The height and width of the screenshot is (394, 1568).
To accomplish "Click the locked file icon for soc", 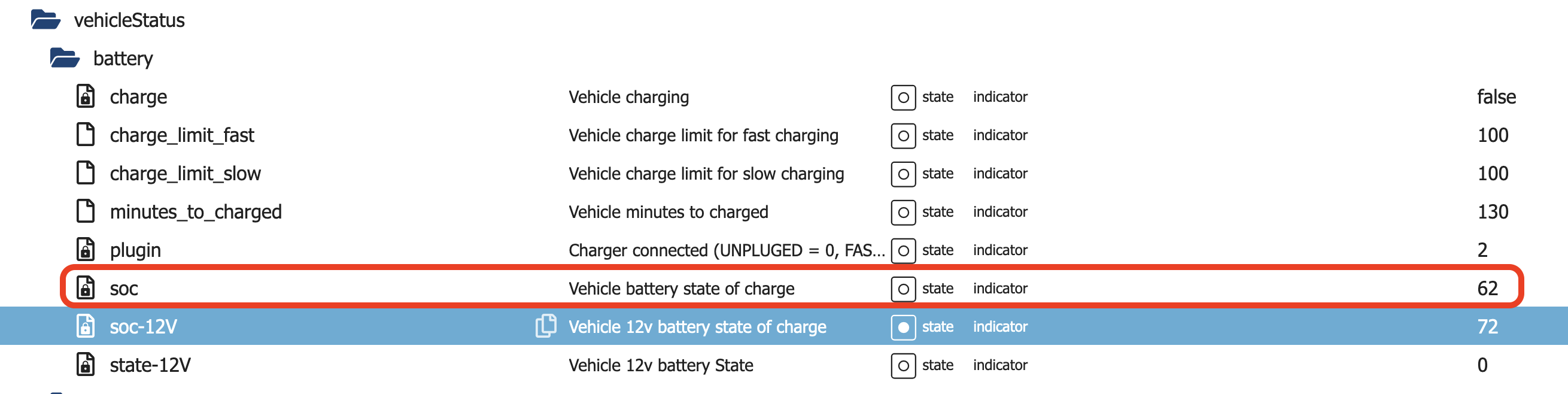I will coord(86,288).
